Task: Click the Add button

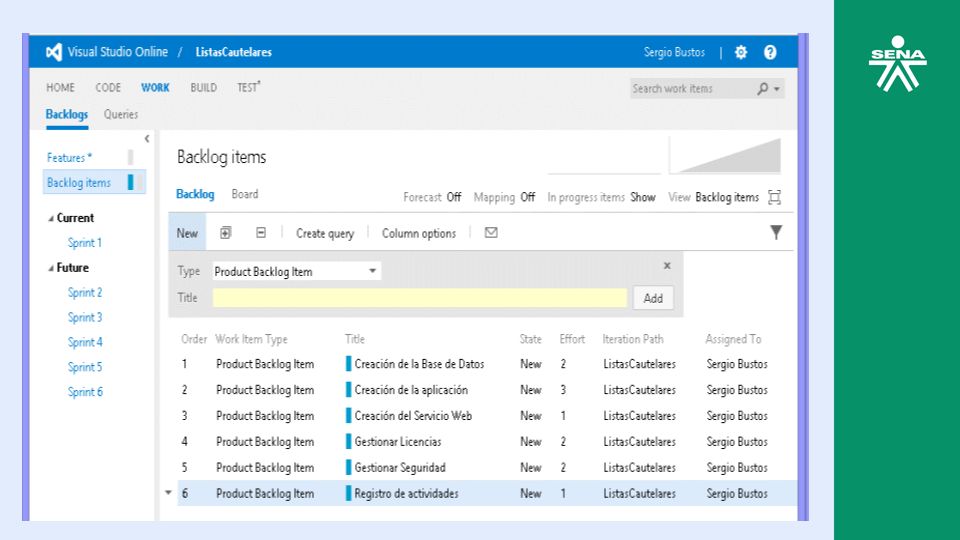Action: pyautogui.click(x=653, y=298)
